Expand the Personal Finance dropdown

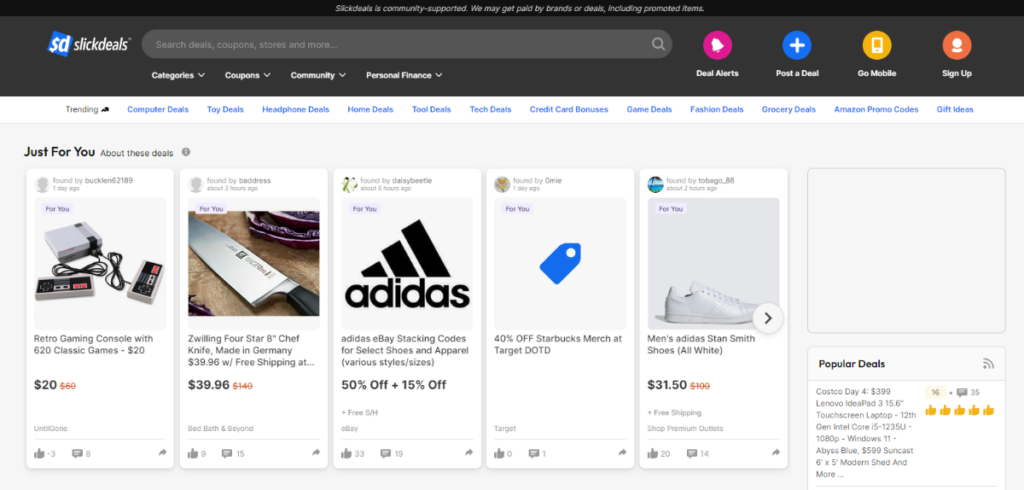tap(404, 75)
